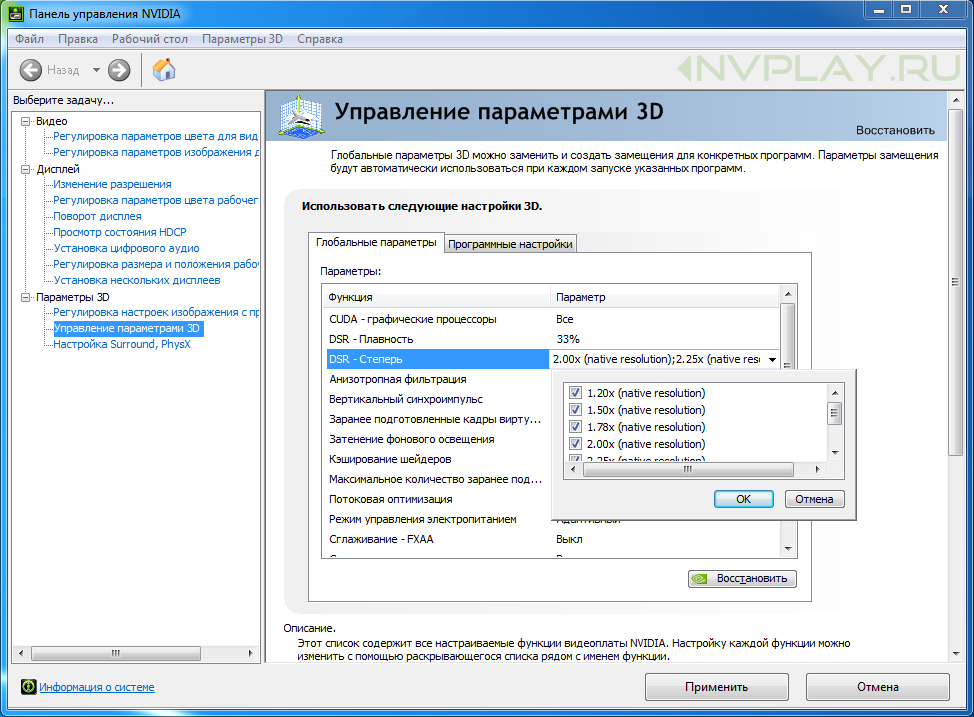Viewport: 974px width, 717px height.
Task: Click the Back arrow icon
Action: pos(30,70)
